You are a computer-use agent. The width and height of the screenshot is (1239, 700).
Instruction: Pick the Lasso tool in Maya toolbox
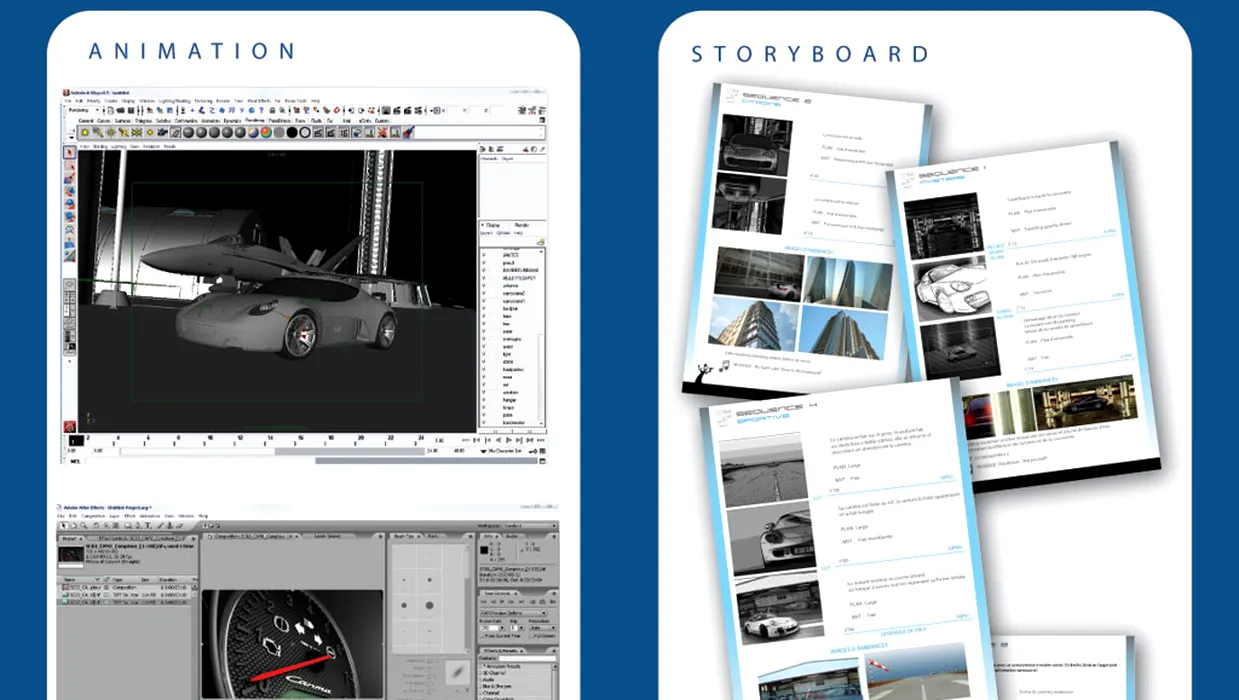click(x=70, y=166)
